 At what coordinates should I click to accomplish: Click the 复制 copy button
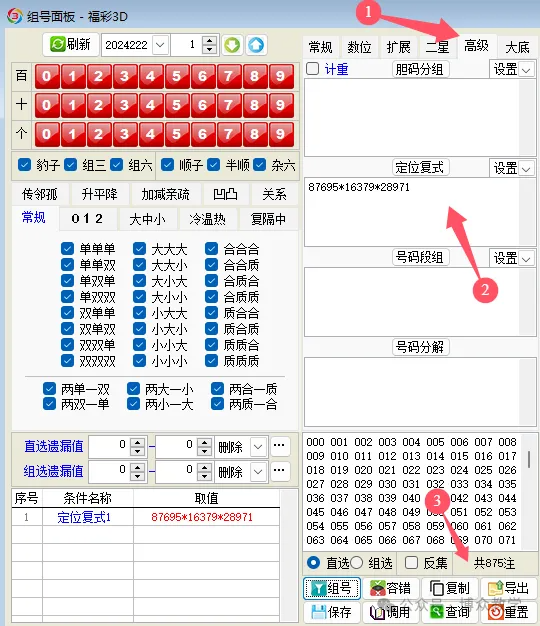(x=449, y=588)
